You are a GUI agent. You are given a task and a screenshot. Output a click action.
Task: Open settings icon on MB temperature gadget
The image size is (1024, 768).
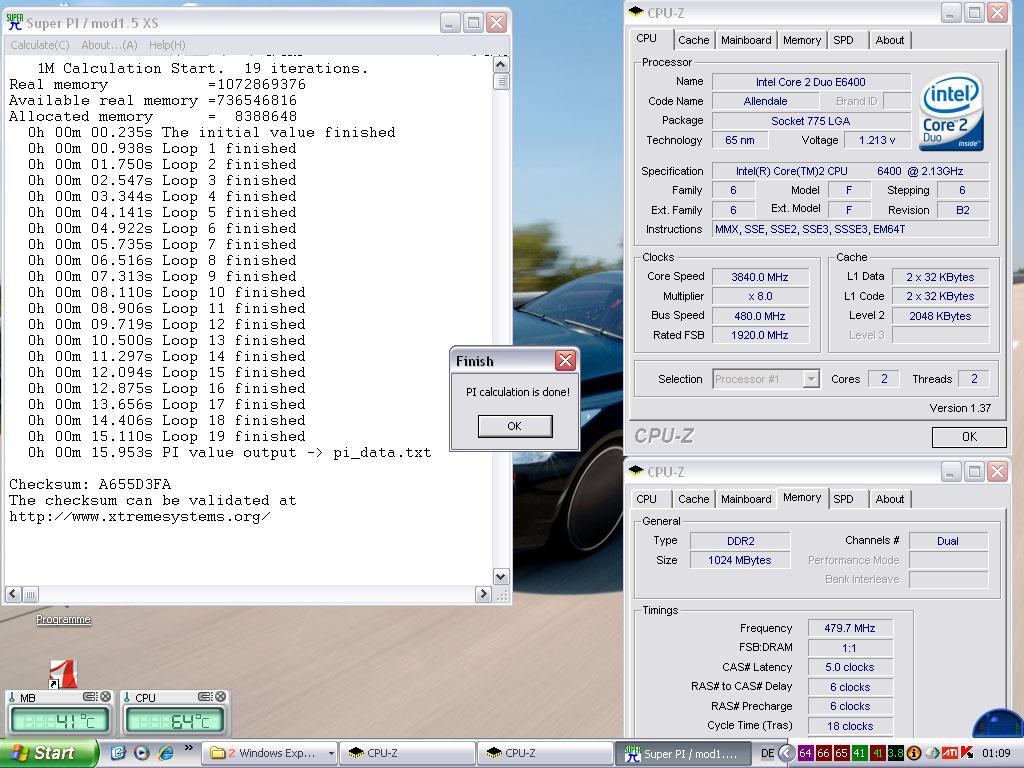[90, 697]
